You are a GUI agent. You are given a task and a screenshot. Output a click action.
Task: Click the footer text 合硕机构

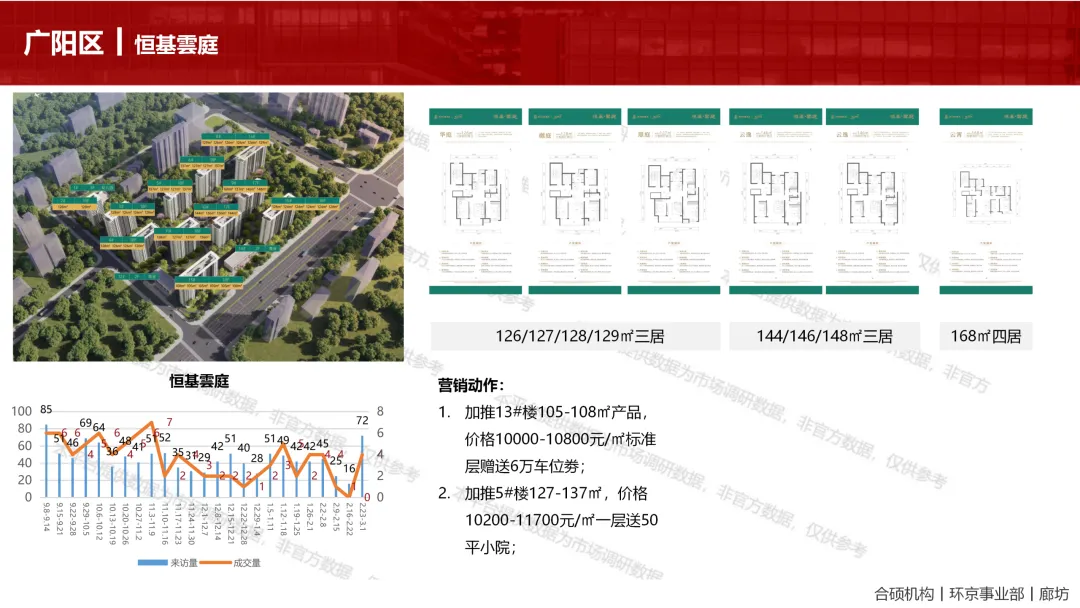click(904, 594)
